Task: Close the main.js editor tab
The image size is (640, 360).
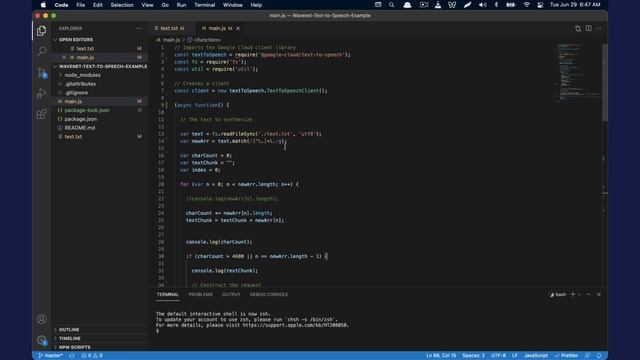Action: (x=238, y=29)
